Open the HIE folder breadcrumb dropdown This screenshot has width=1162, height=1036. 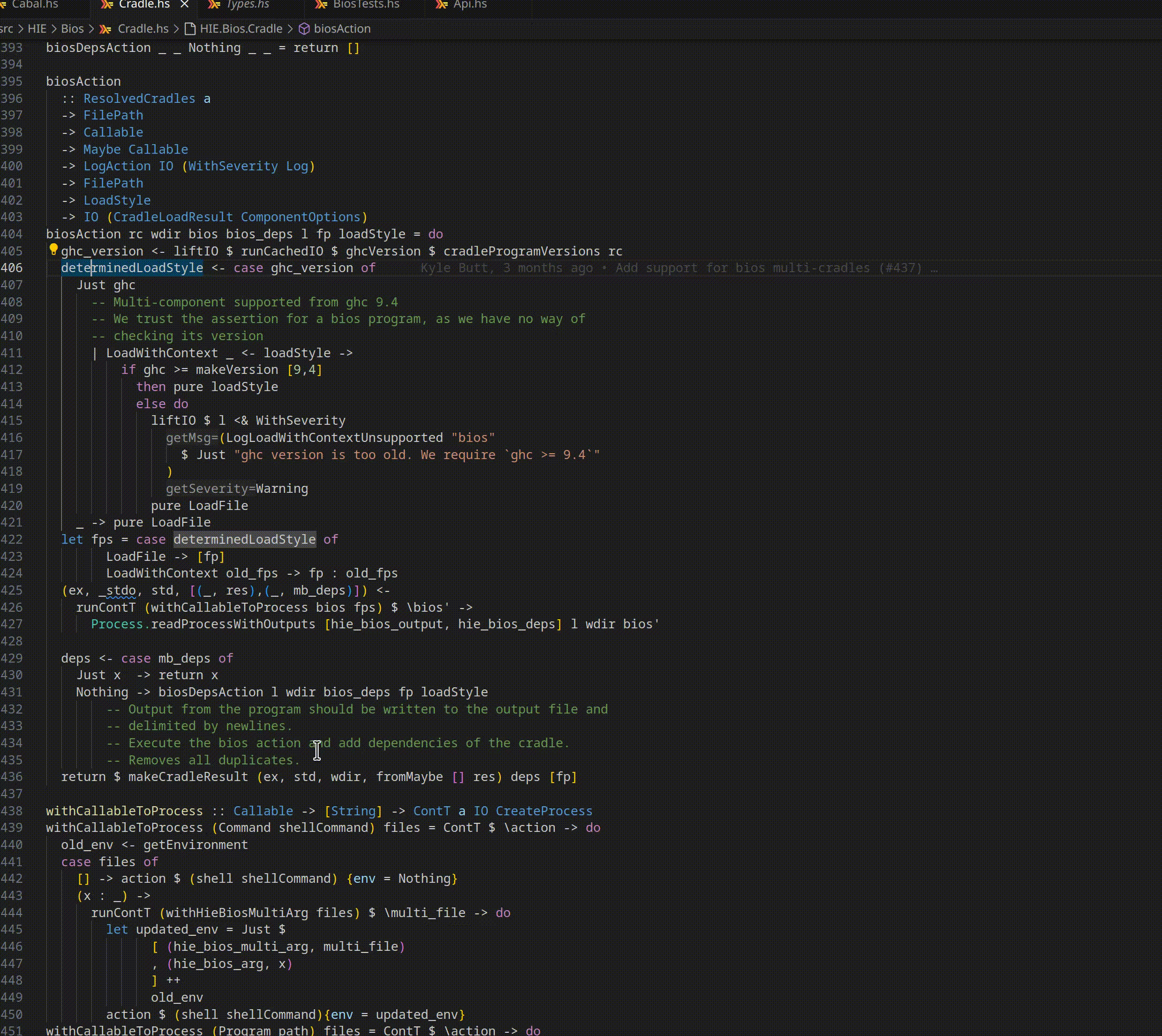pos(37,28)
